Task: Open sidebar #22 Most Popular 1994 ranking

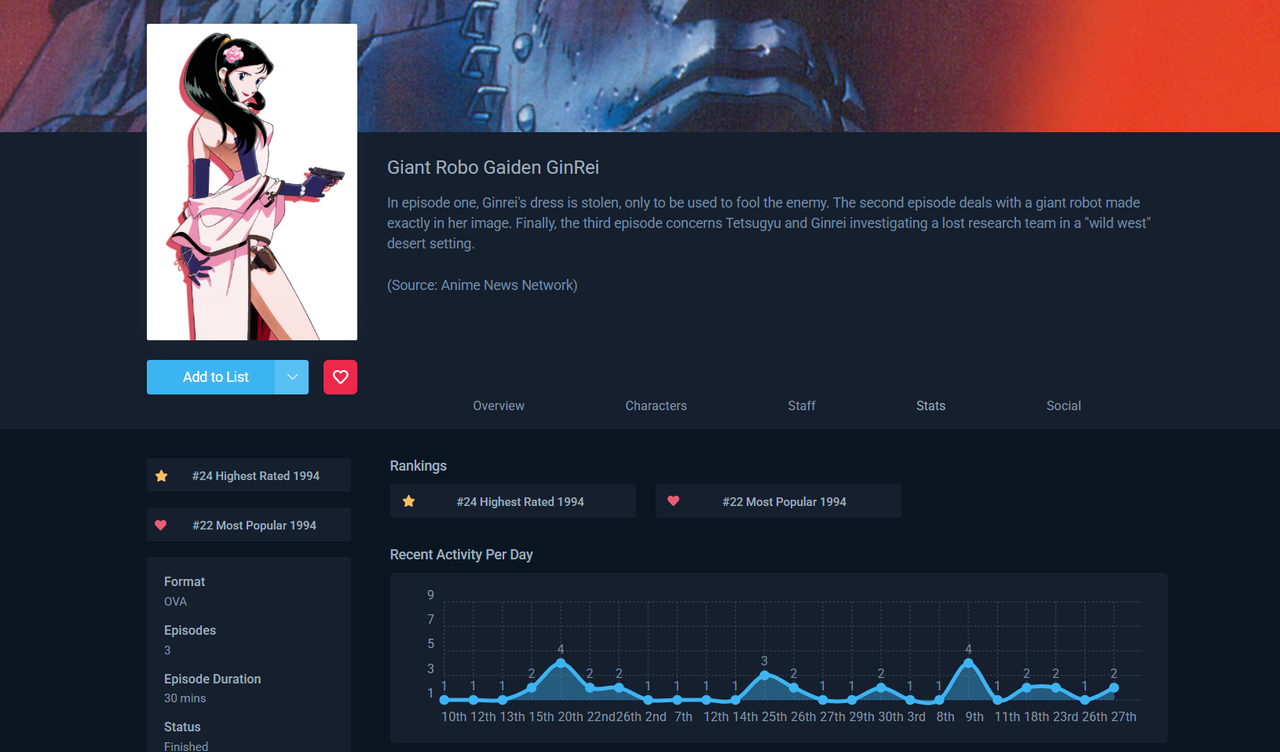Action: click(249, 524)
